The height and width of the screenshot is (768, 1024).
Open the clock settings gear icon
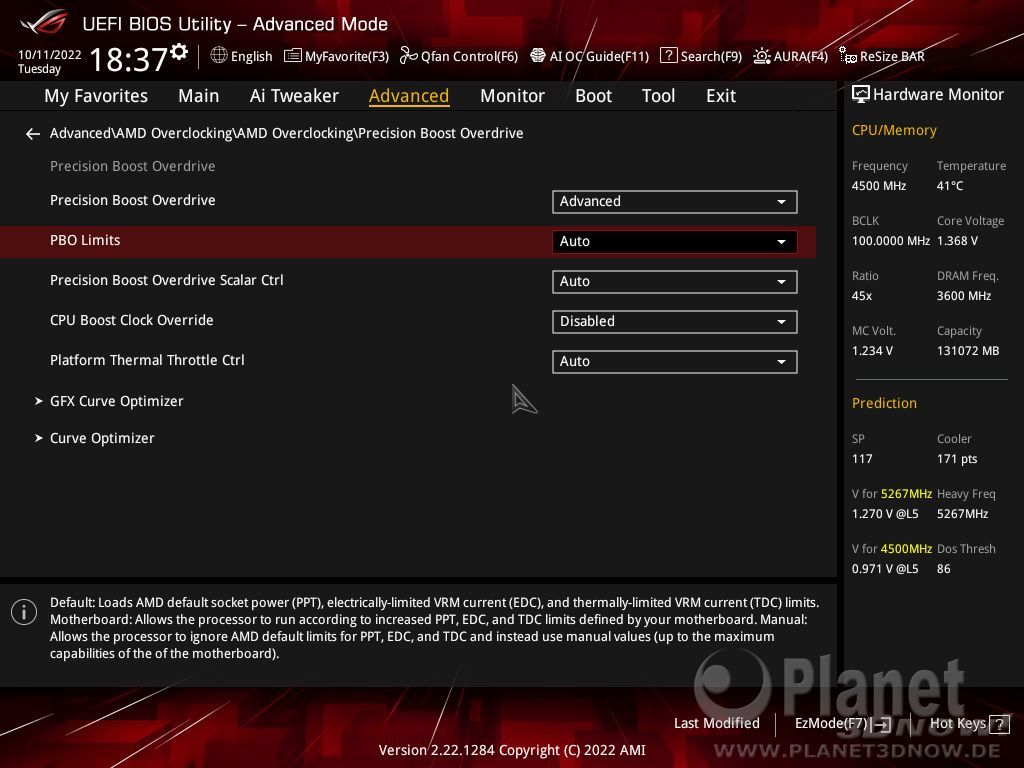[x=179, y=52]
